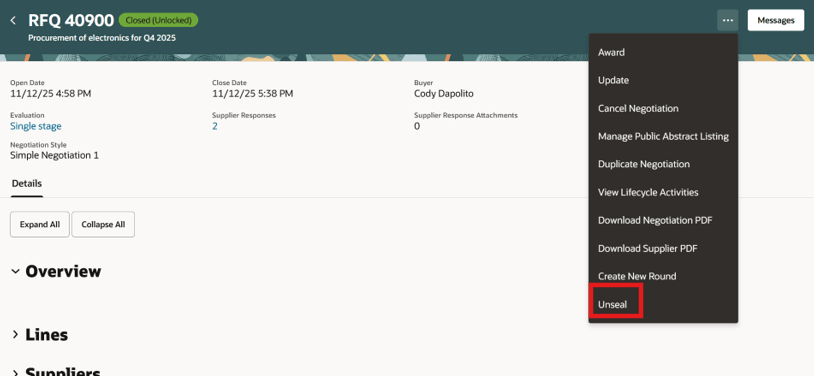Open the supplier responses count link 2
814x379 pixels.
pyautogui.click(x=215, y=126)
